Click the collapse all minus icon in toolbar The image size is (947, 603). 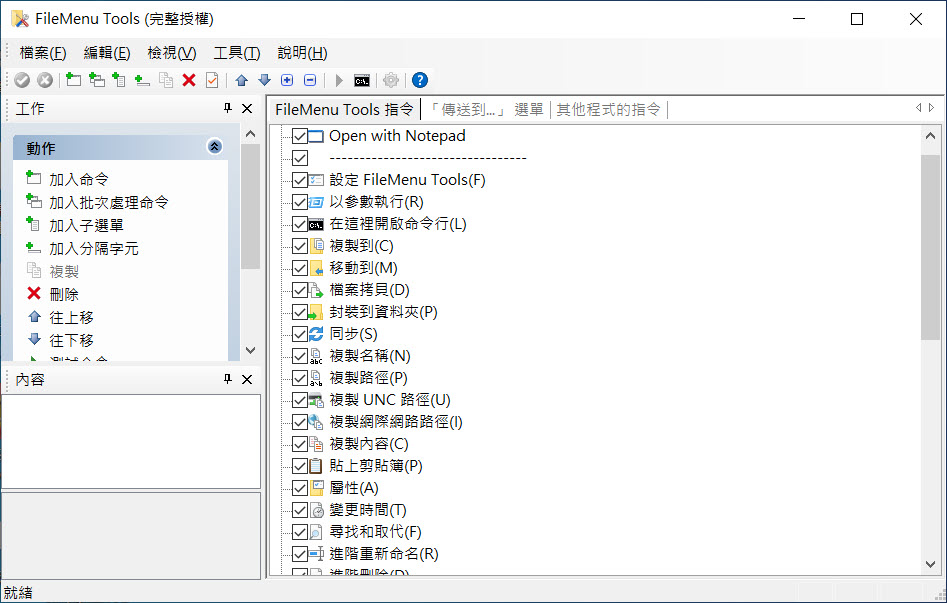(x=310, y=80)
